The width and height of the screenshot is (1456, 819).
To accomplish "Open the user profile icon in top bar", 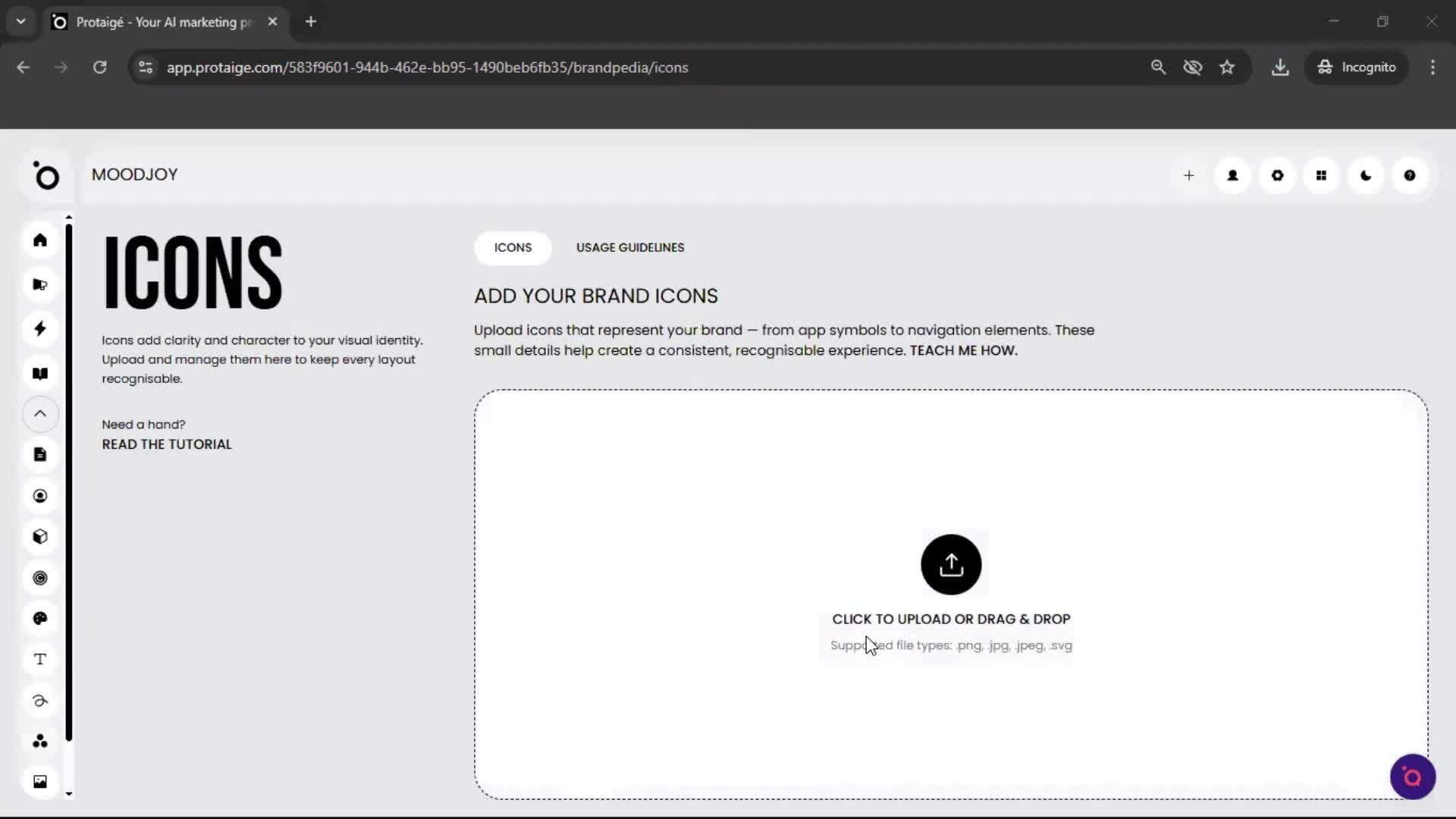I will (x=1232, y=175).
